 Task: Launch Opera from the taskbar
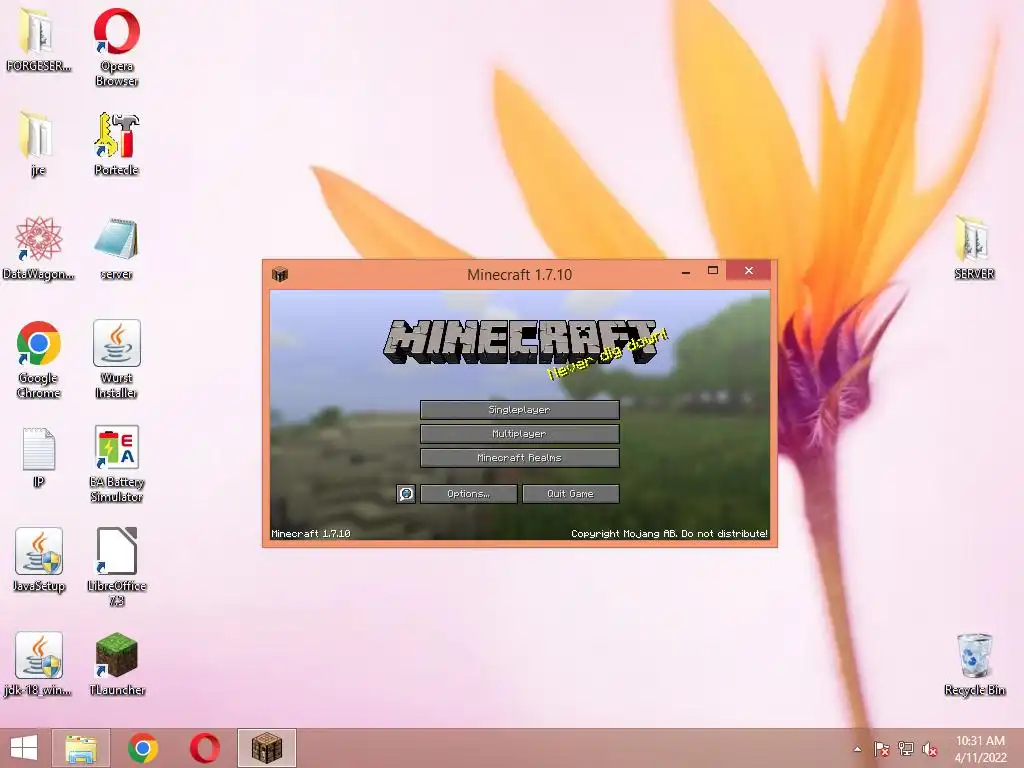click(x=204, y=748)
